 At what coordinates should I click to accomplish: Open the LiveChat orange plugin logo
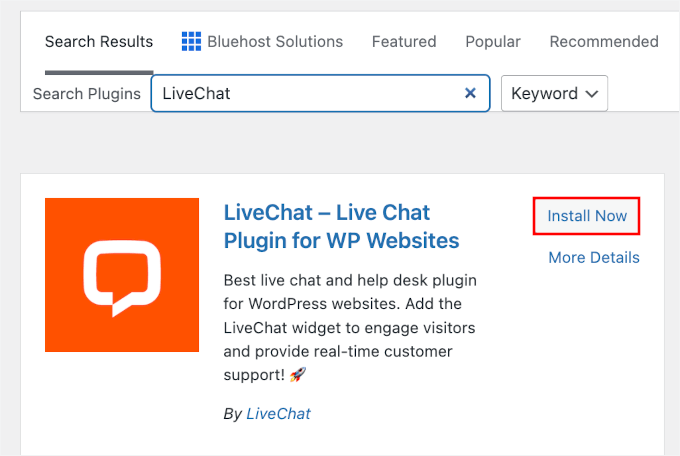(122, 275)
